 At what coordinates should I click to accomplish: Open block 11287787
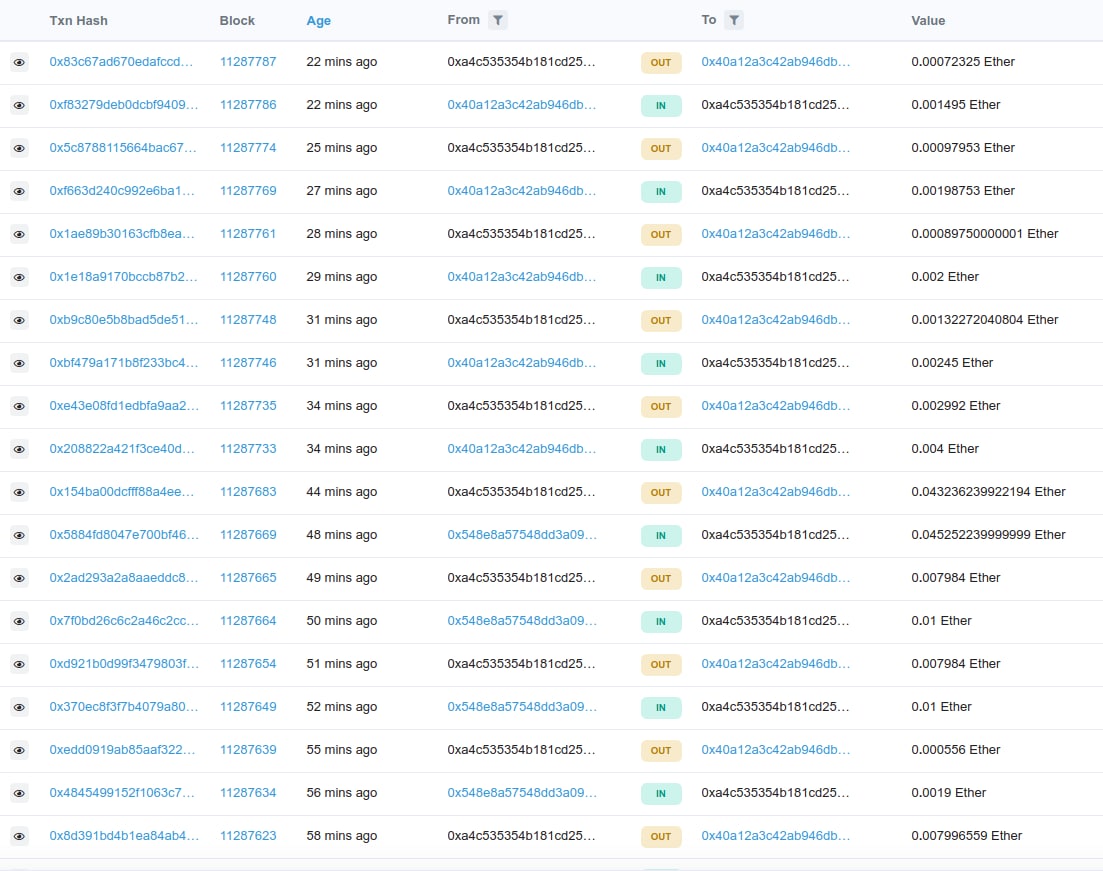pyautogui.click(x=248, y=62)
